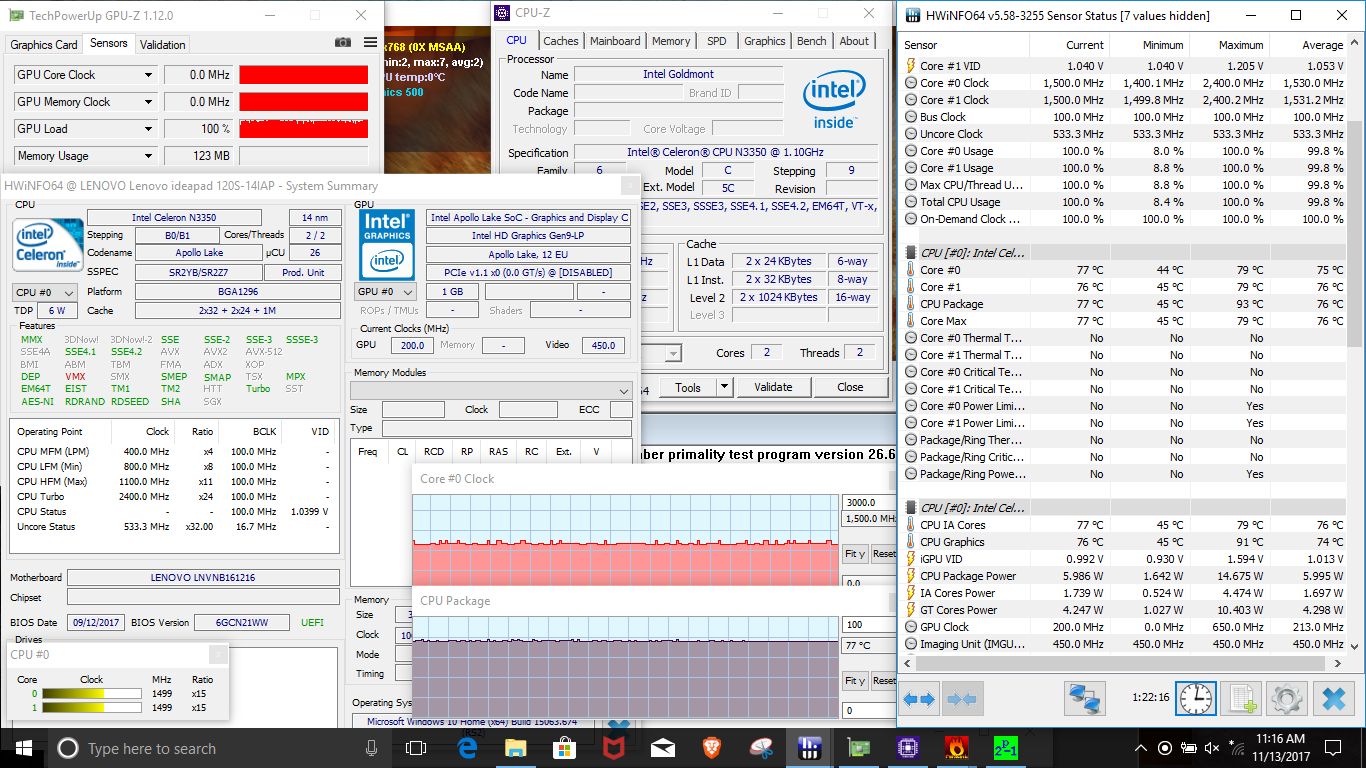The width and height of the screenshot is (1366, 768).
Task: Click the CPU-Z Validate button
Action: 773,387
